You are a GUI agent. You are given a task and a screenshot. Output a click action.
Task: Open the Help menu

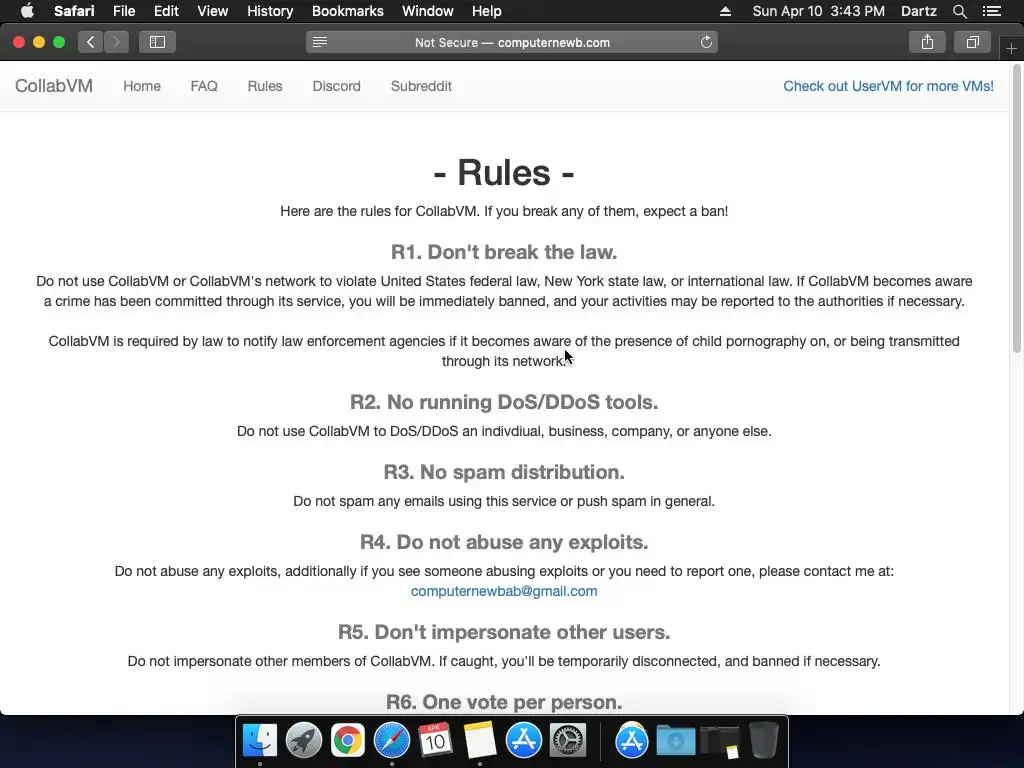(x=487, y=11)
